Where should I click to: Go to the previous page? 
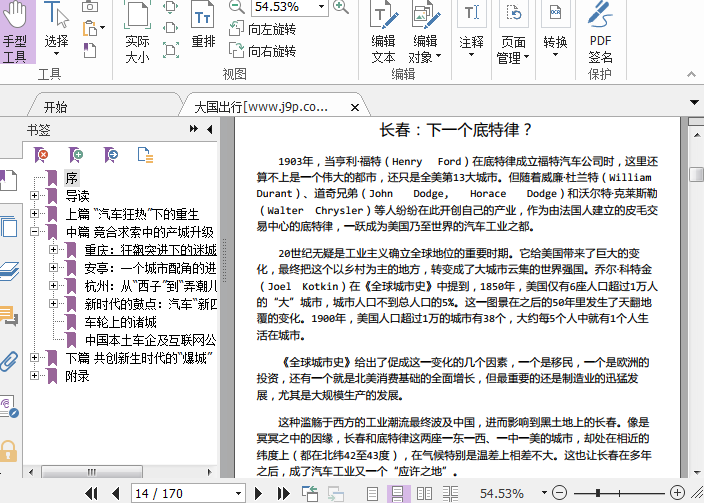[x=116, y=494]
